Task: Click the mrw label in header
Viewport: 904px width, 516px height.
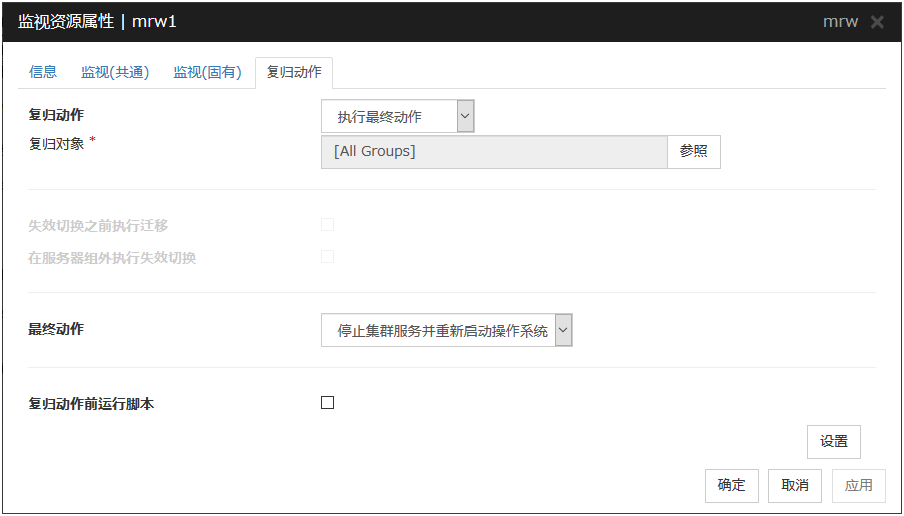Action: (840, 22)
